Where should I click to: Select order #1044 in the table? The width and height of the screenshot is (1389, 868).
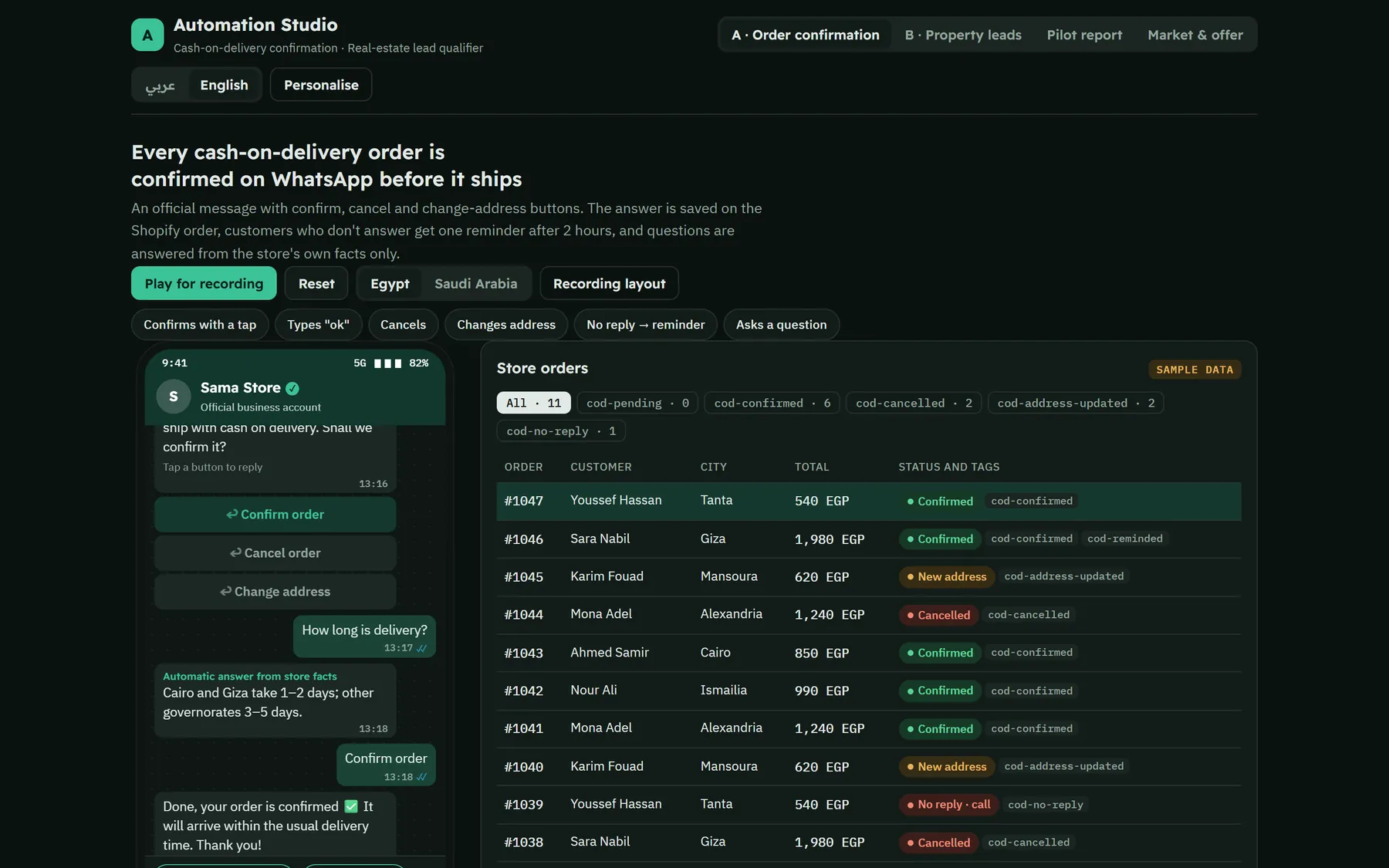click(x=869, y=615)
